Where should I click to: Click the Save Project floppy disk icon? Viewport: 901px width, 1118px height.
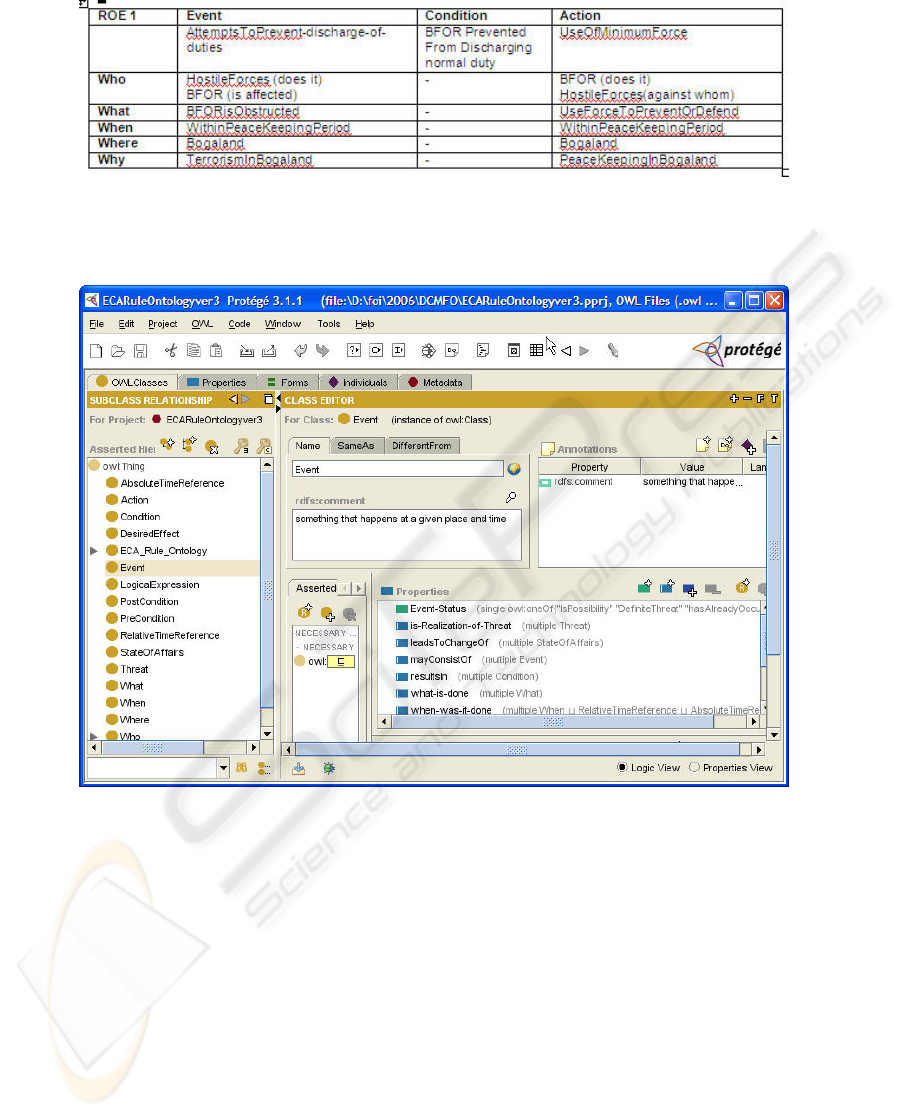click(140, 351)
